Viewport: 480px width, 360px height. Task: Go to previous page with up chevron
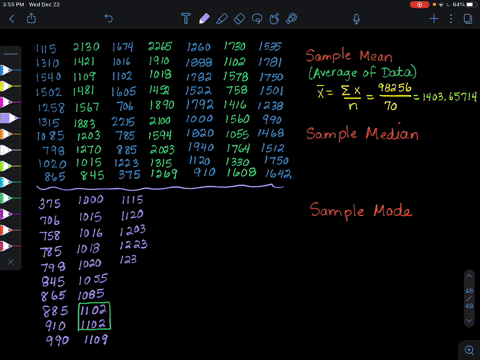469,276
